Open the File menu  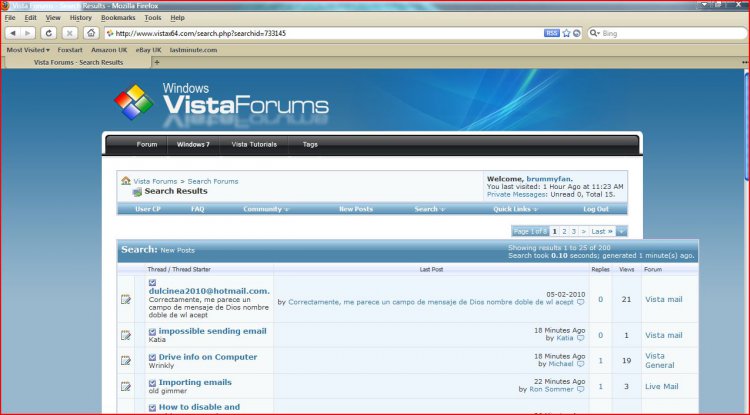(x=10, y=18)
